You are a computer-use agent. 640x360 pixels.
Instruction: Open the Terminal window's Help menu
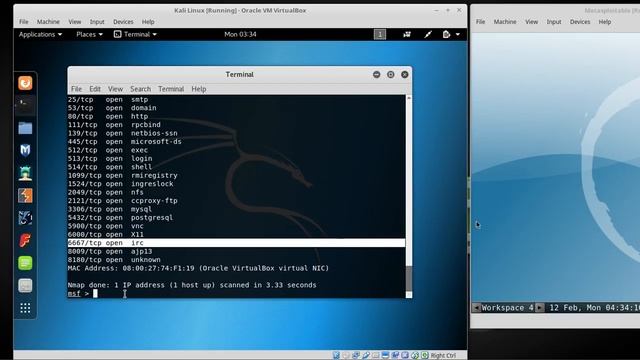pyautogui.click(x=199, y=89)
